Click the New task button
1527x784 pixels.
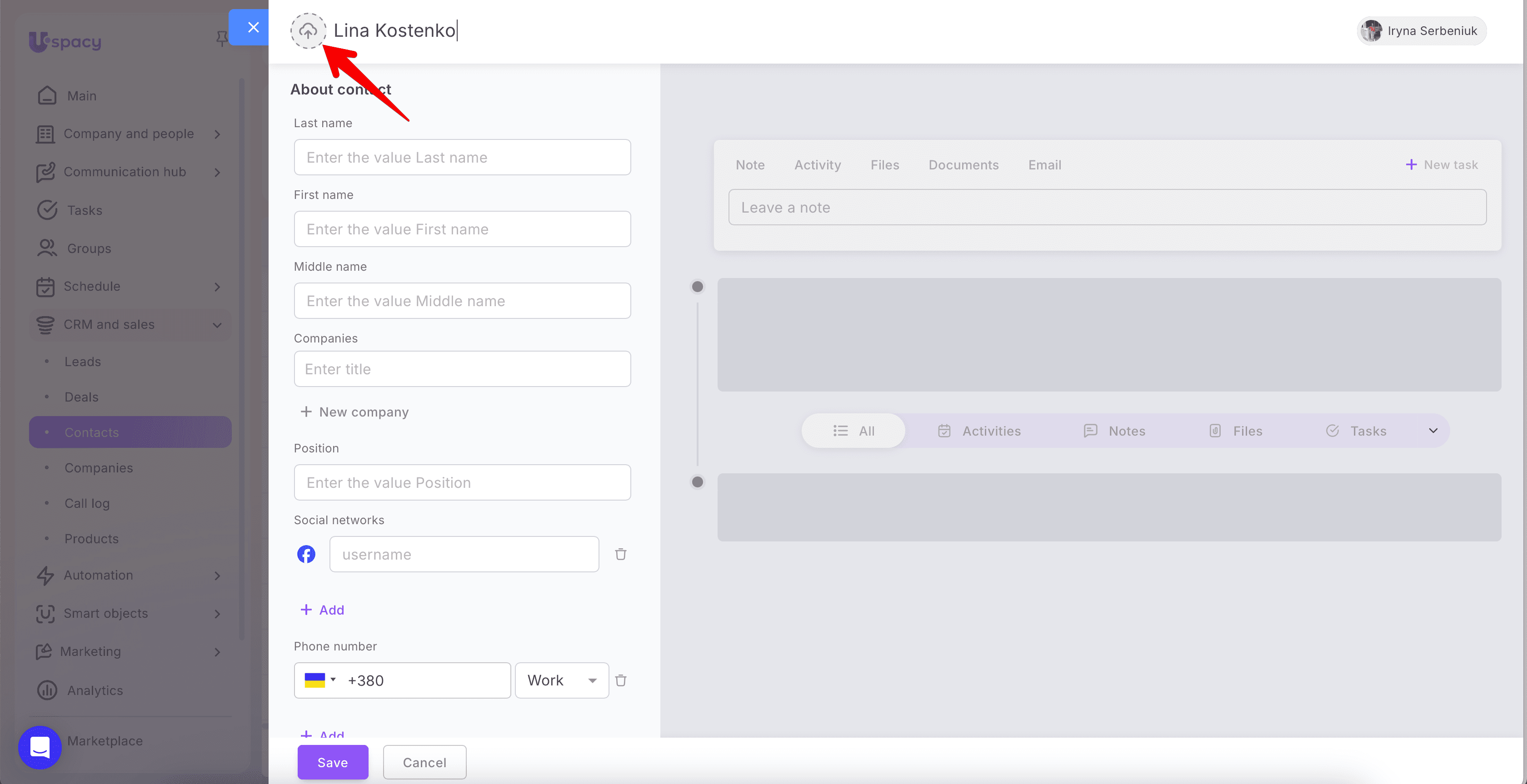pyautogui.click(x=1442, y=165)
